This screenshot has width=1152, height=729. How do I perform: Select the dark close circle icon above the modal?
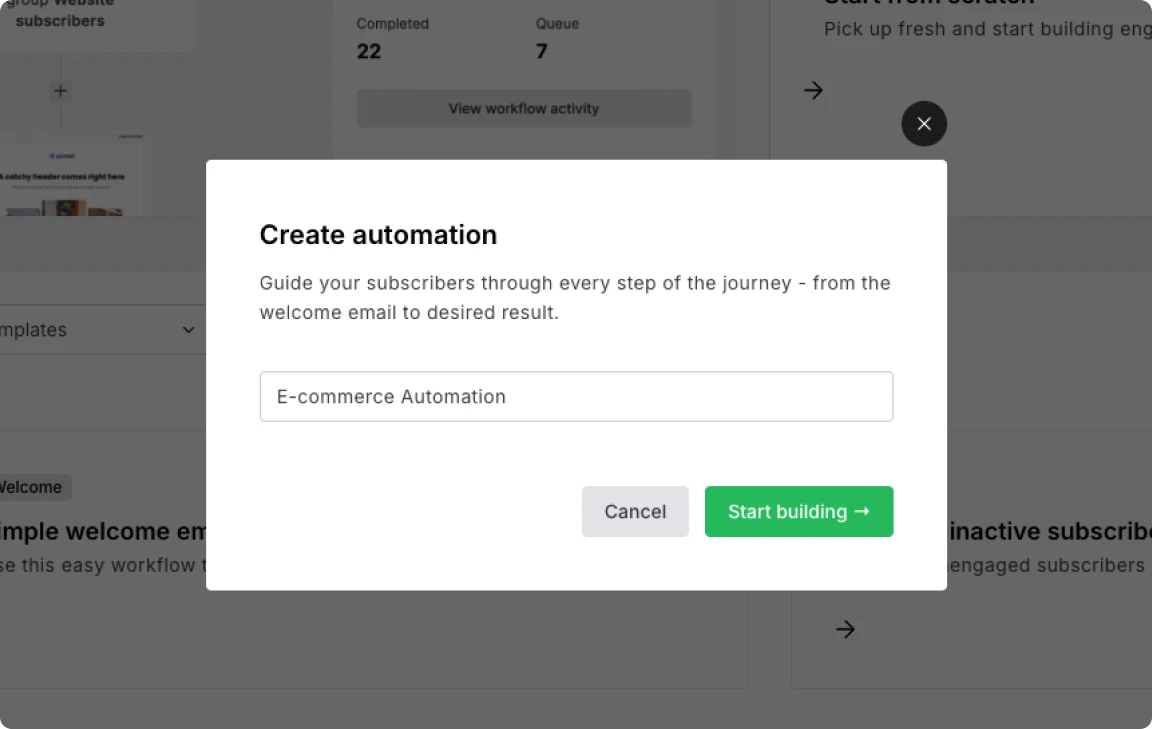(x=924, y=123)
